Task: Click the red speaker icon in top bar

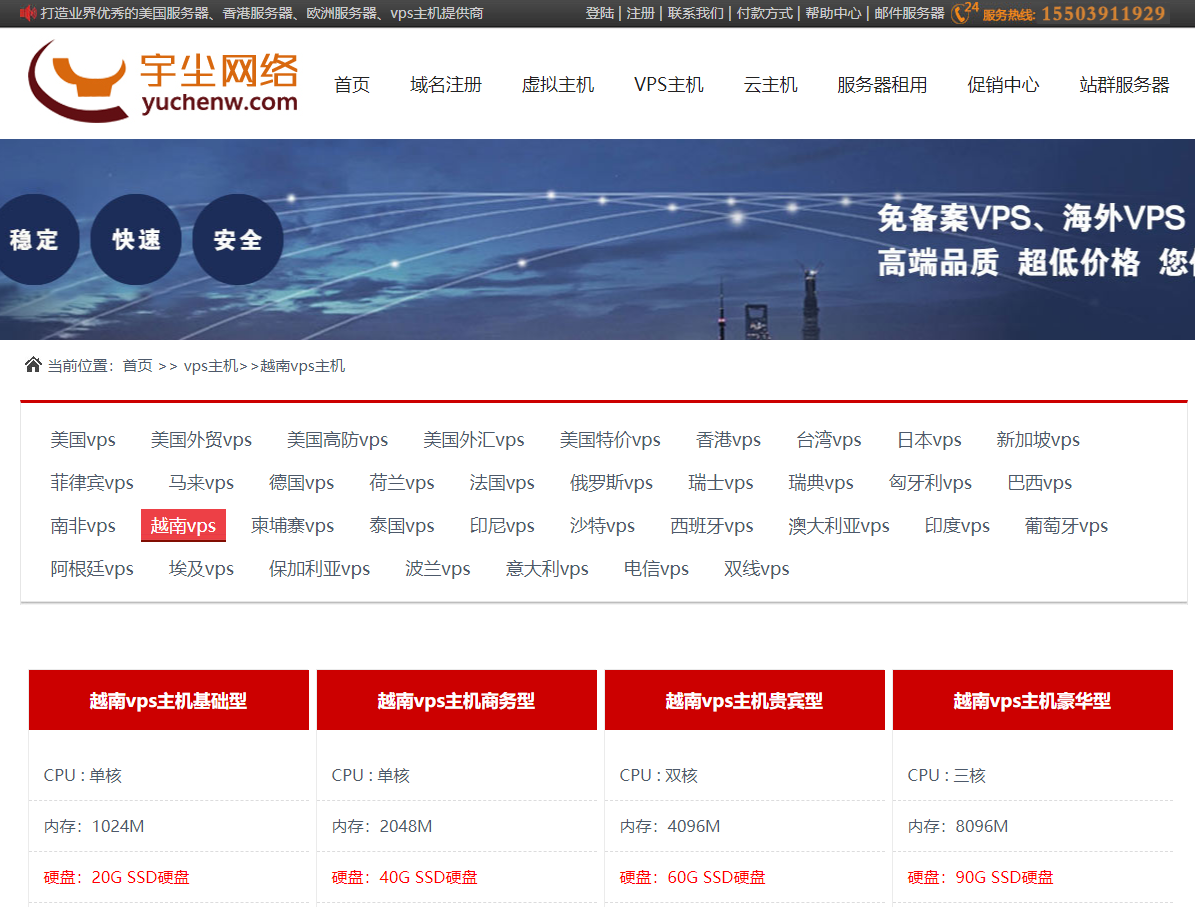Action: point(28,13)
